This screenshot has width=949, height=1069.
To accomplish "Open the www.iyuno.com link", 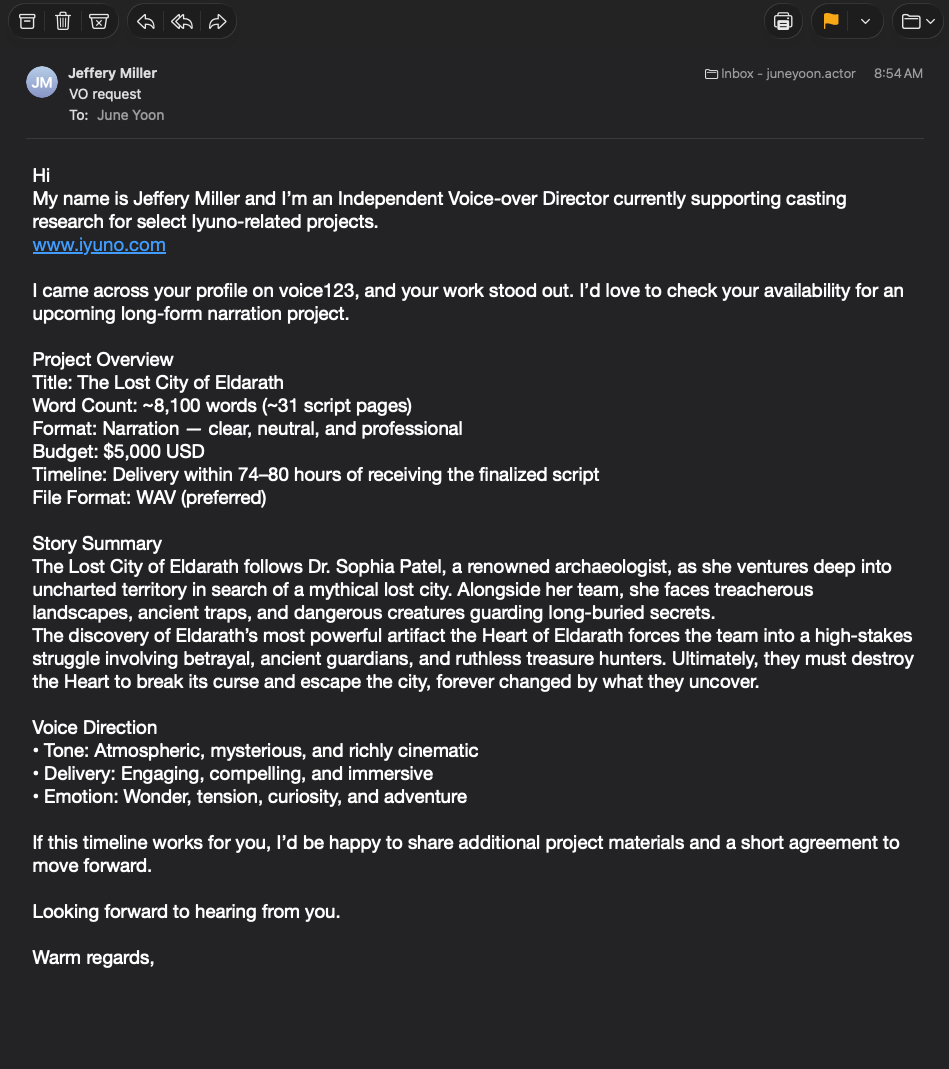I will (x=99, y=245).
